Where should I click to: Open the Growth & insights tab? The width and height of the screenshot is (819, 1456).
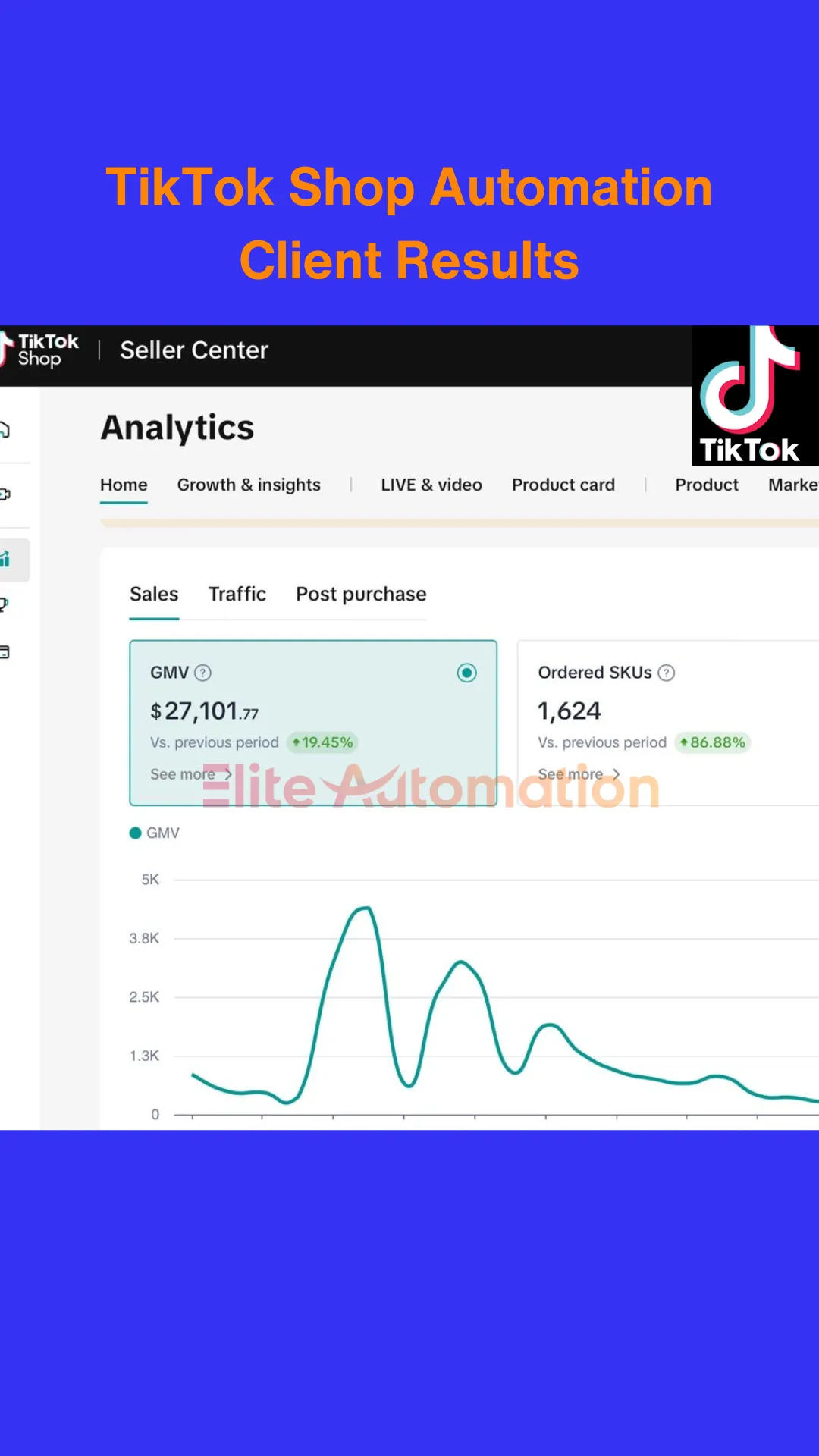249,485
